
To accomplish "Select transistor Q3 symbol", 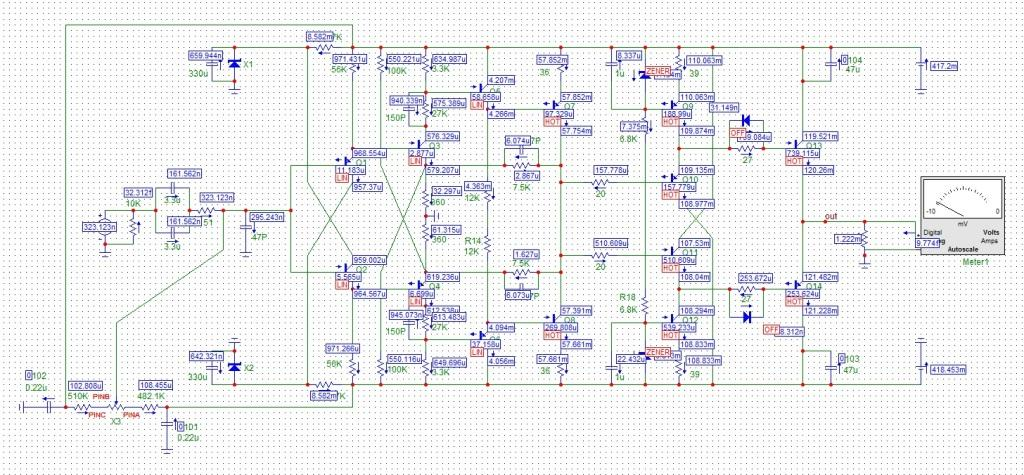I will tap(419, 144).
